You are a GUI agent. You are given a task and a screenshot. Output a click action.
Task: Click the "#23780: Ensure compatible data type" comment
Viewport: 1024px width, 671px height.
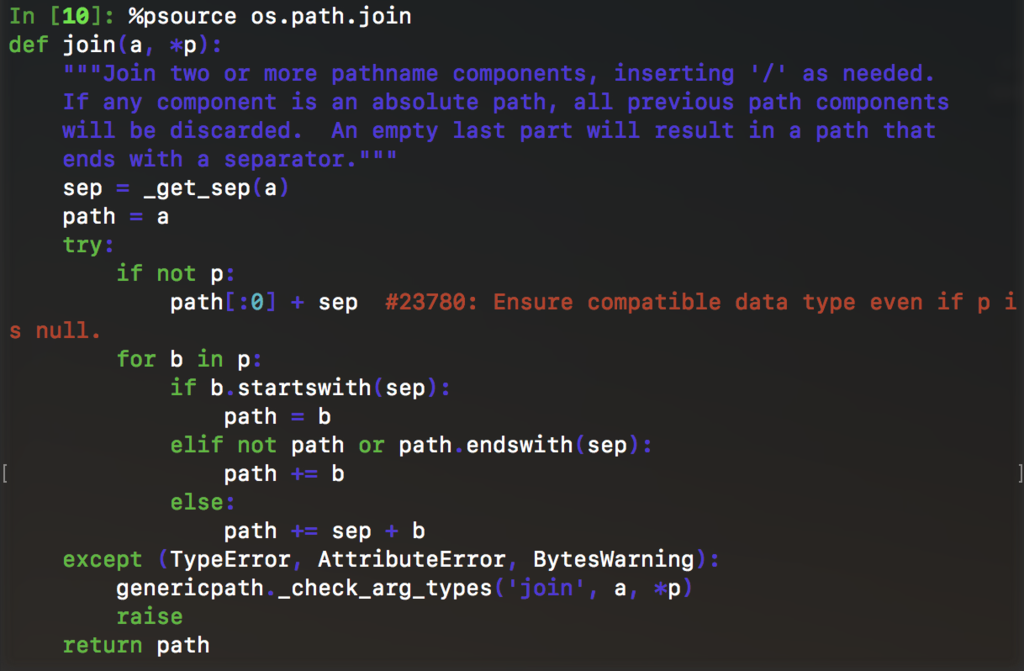701,302
